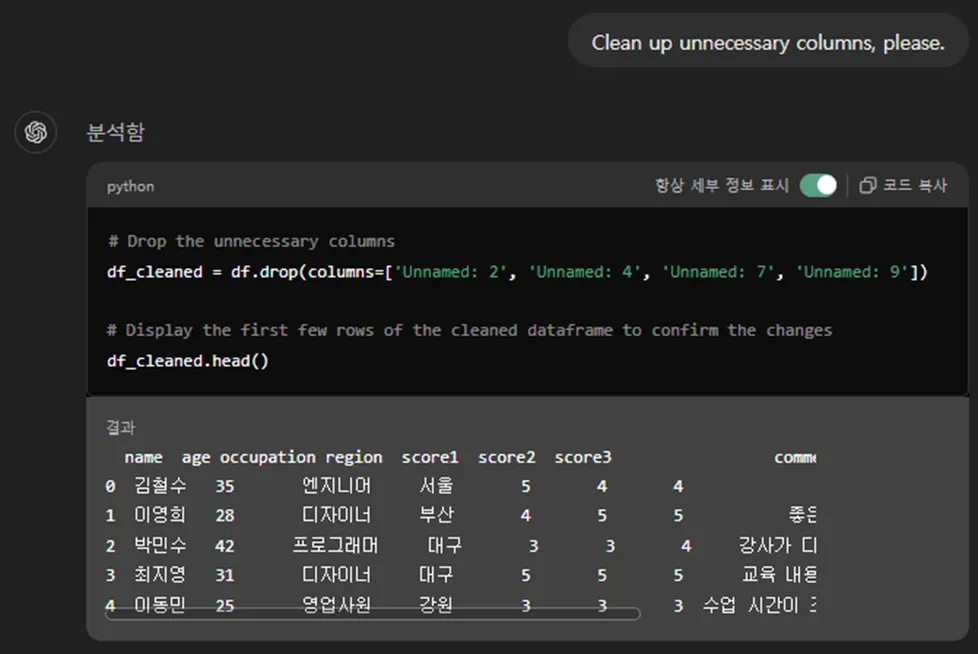Image resolution: width=978 pixels, height=654 pixels.
Task: Click the age value 31 cell
Action: [224, 576]
